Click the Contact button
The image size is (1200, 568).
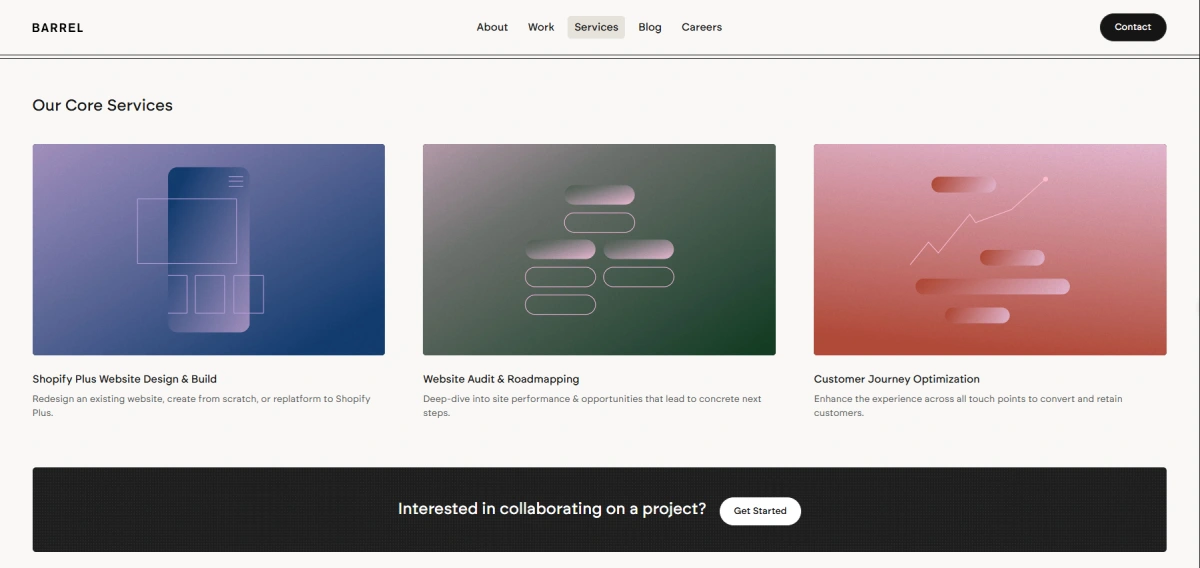click(1133, 27)
